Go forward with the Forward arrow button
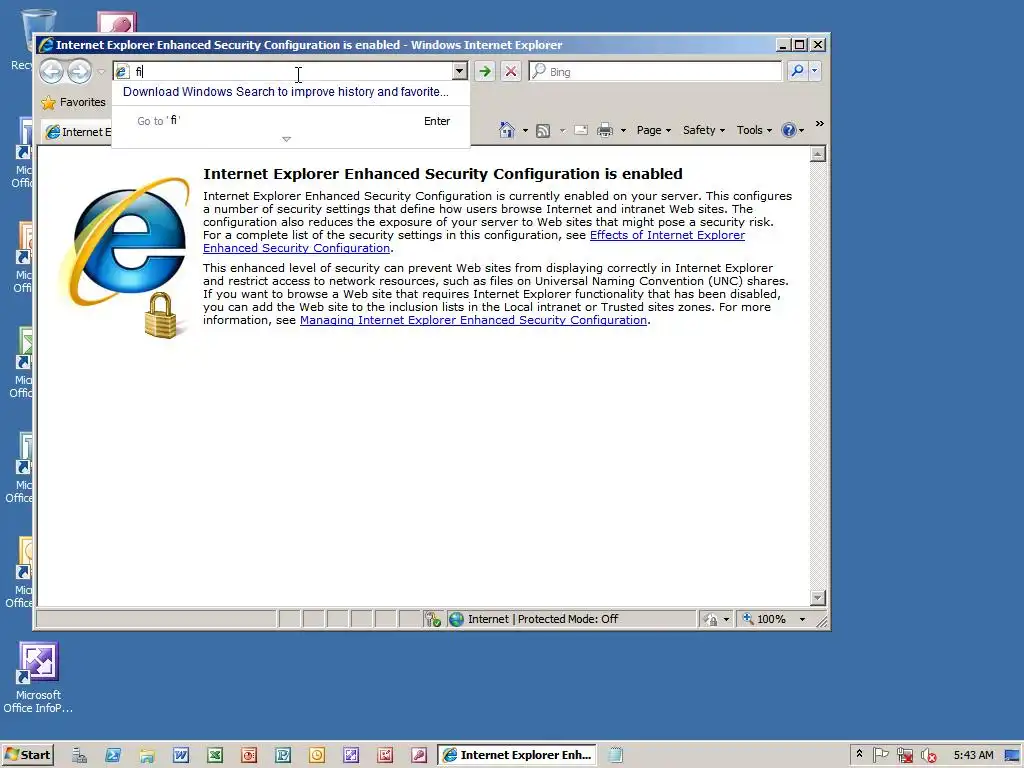1024x768 pixels. tap(80, 71)
